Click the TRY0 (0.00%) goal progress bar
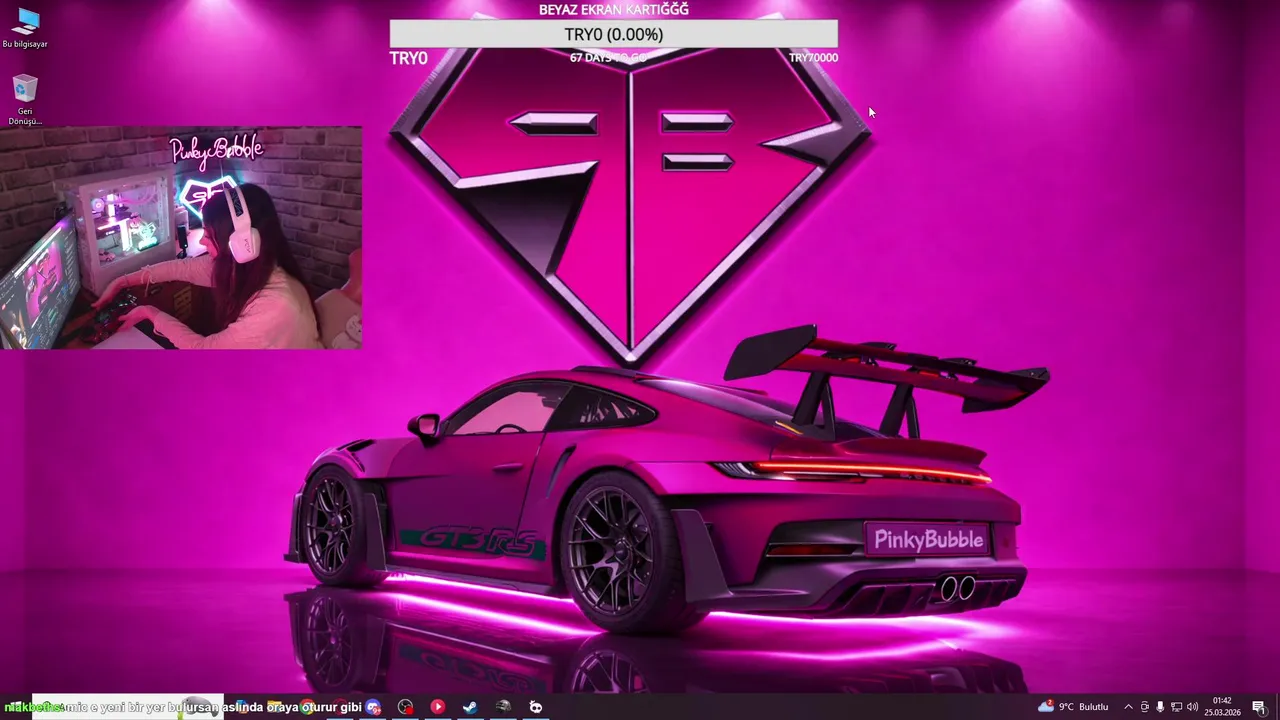 tap(613, 34)
